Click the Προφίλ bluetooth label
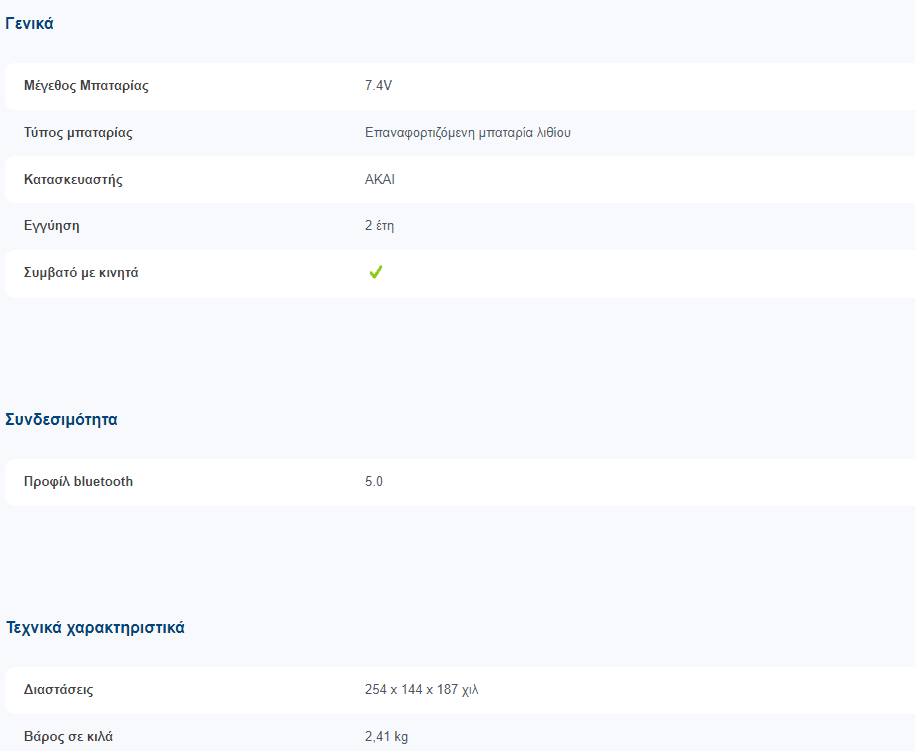Viewport: 915px width, 751px height. pos(78,481)
